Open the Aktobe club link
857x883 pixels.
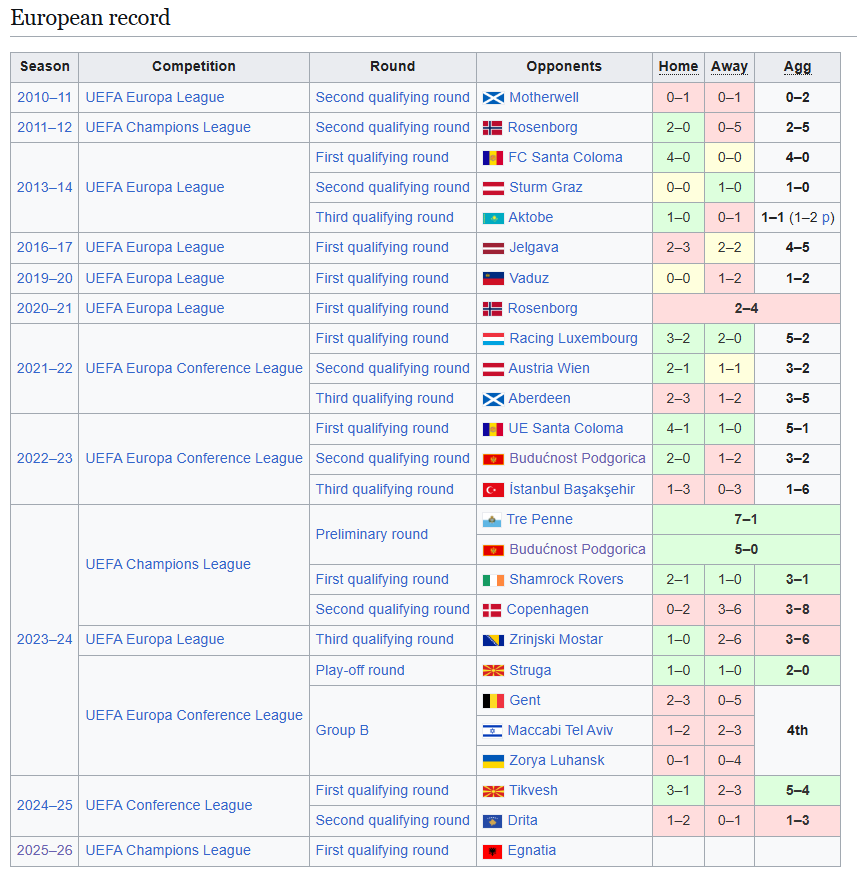click(x=530, y=217)
